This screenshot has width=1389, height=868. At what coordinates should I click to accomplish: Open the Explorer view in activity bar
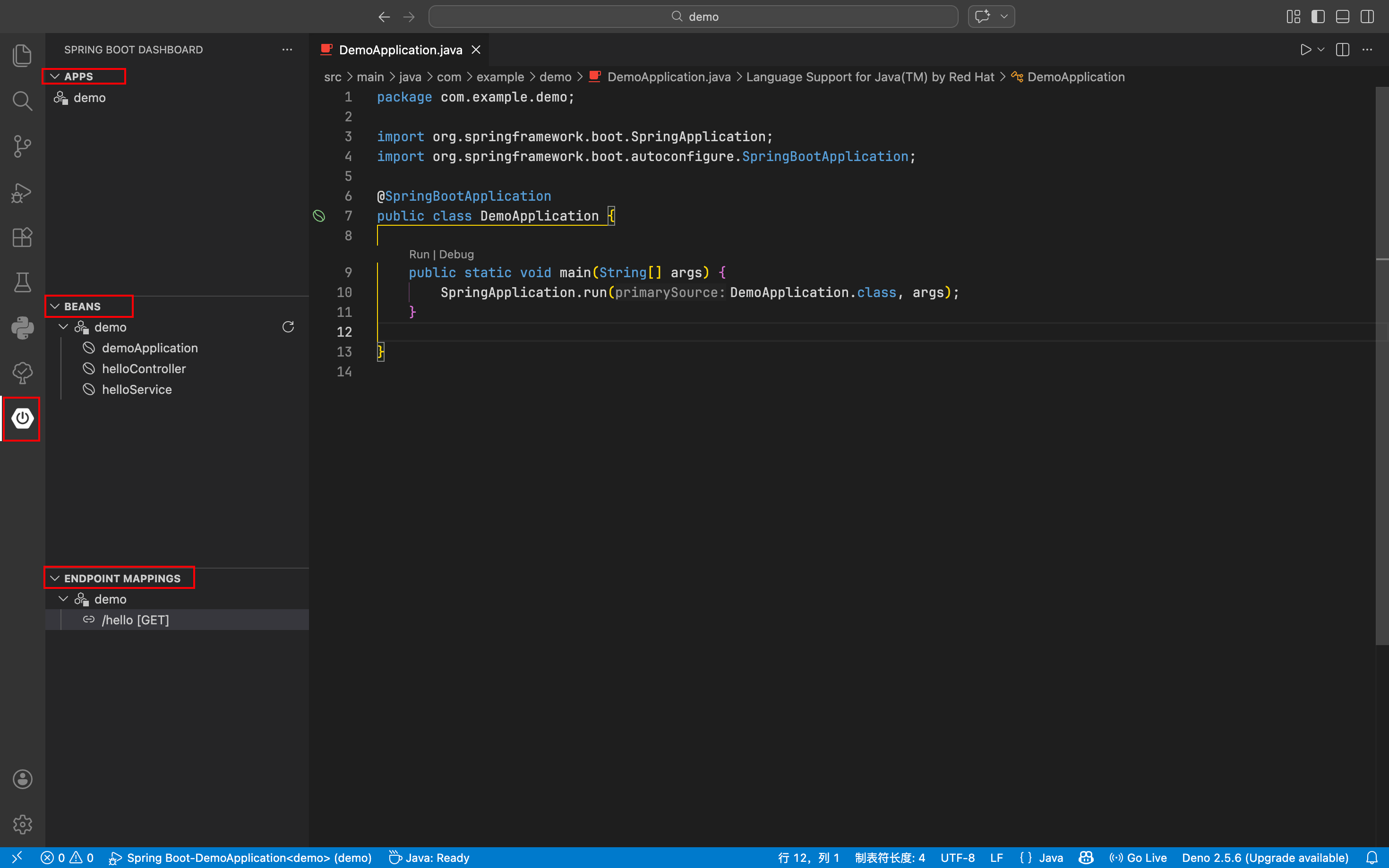coord(22,55)
